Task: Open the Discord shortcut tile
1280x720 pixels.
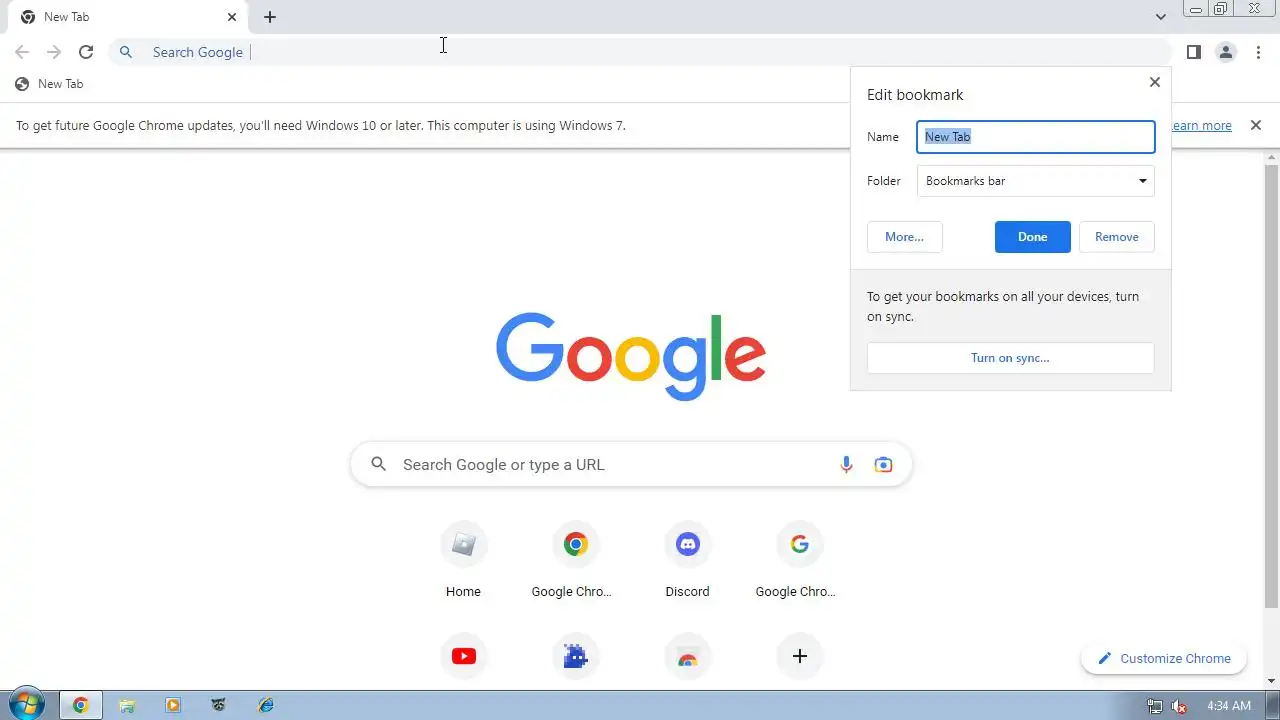Action: 687,560
